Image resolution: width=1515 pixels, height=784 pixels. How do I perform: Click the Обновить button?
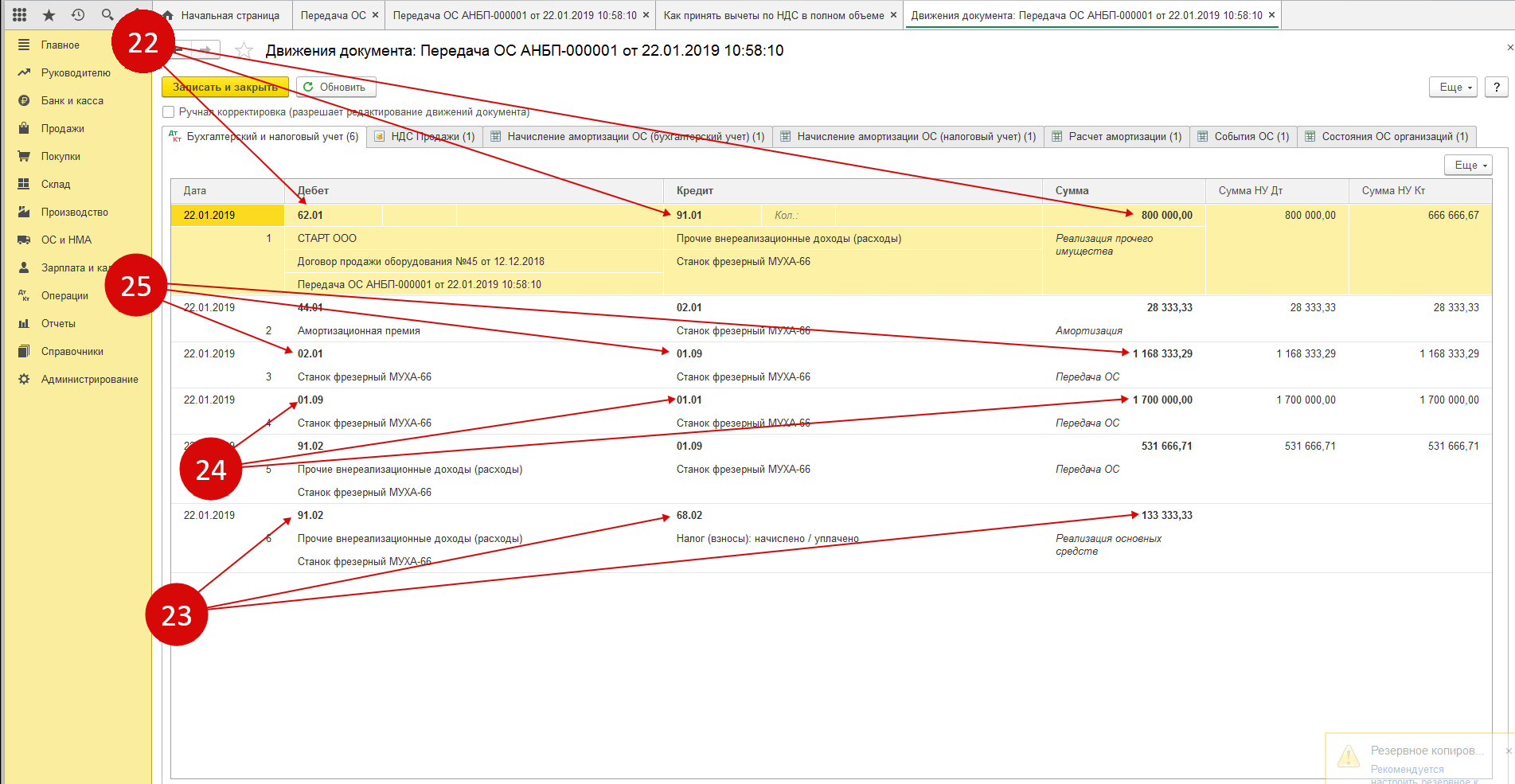pos(336,87)
